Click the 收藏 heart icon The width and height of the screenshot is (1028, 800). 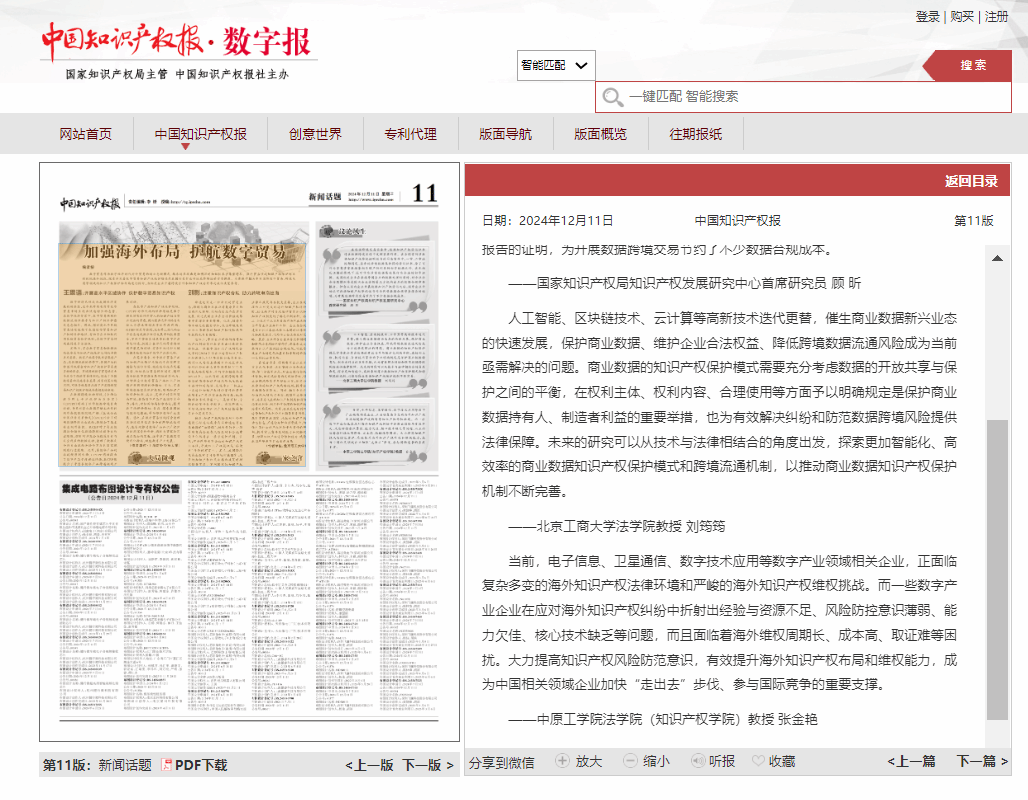tap(758, 761)
